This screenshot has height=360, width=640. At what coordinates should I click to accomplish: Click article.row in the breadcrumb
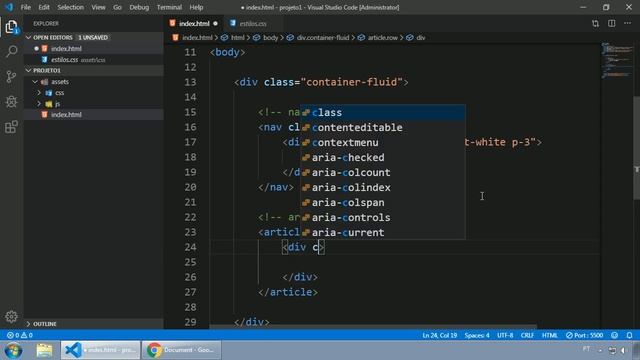(378, 38)
